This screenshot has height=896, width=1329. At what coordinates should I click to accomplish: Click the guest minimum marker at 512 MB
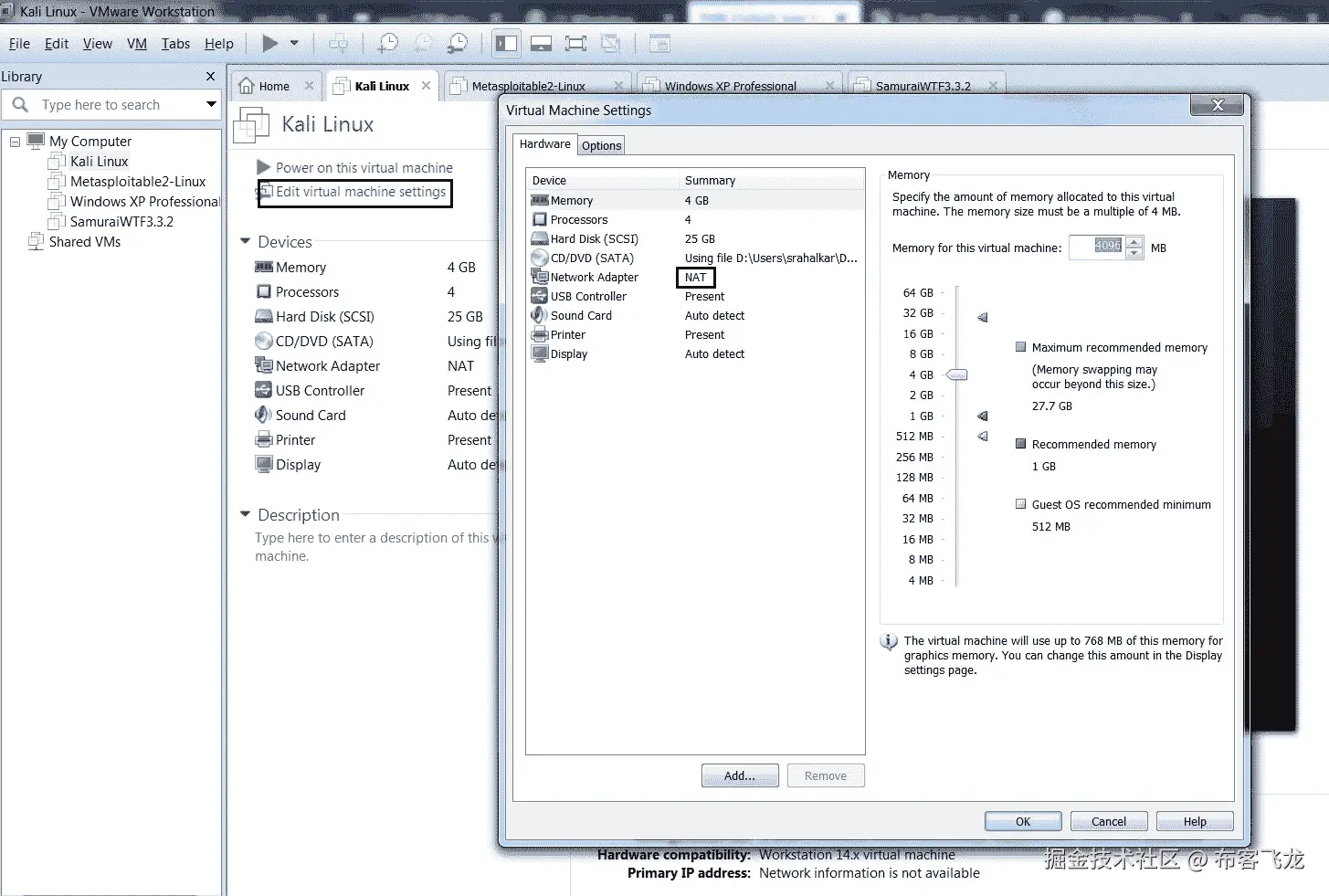tap(983, 436)
